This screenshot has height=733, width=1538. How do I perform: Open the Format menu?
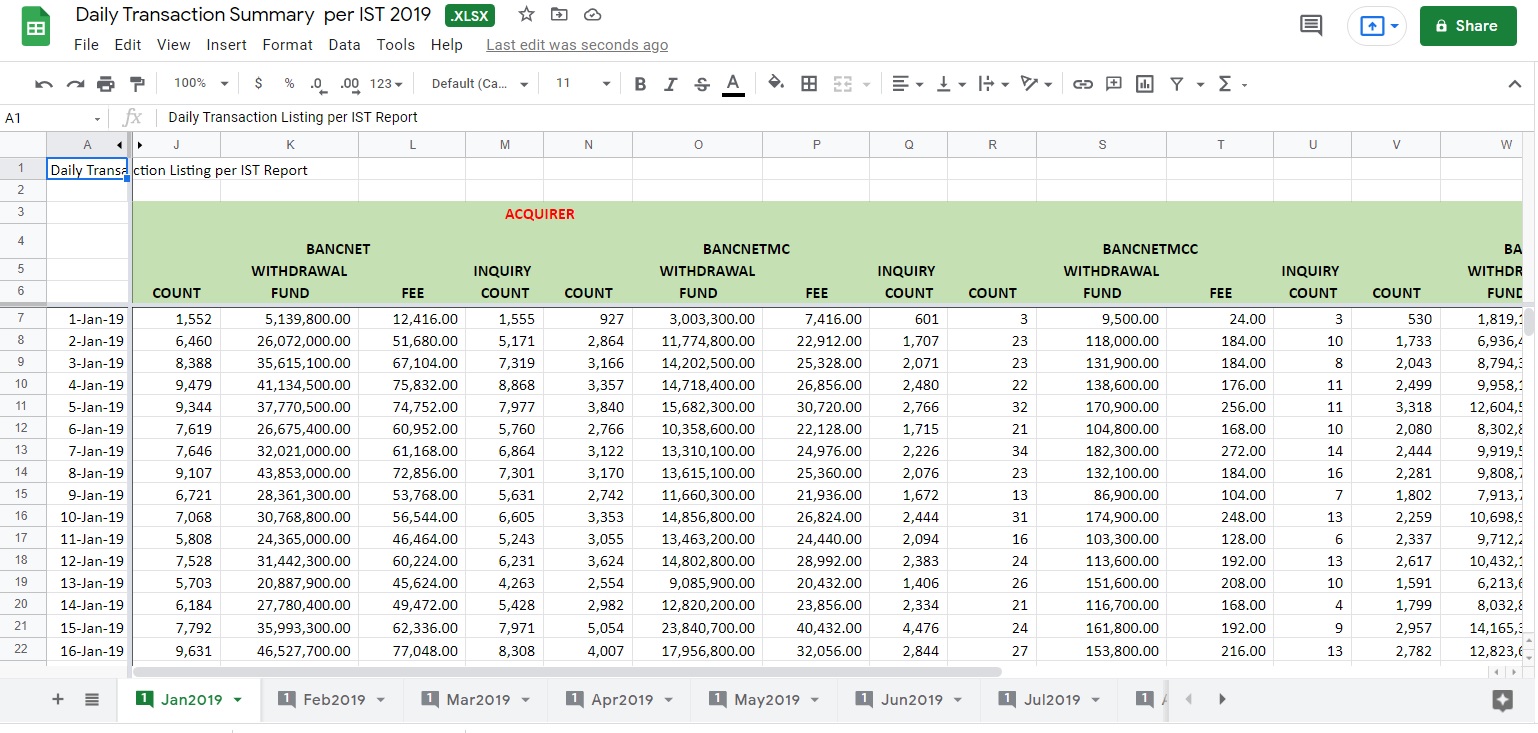point(288,45)
